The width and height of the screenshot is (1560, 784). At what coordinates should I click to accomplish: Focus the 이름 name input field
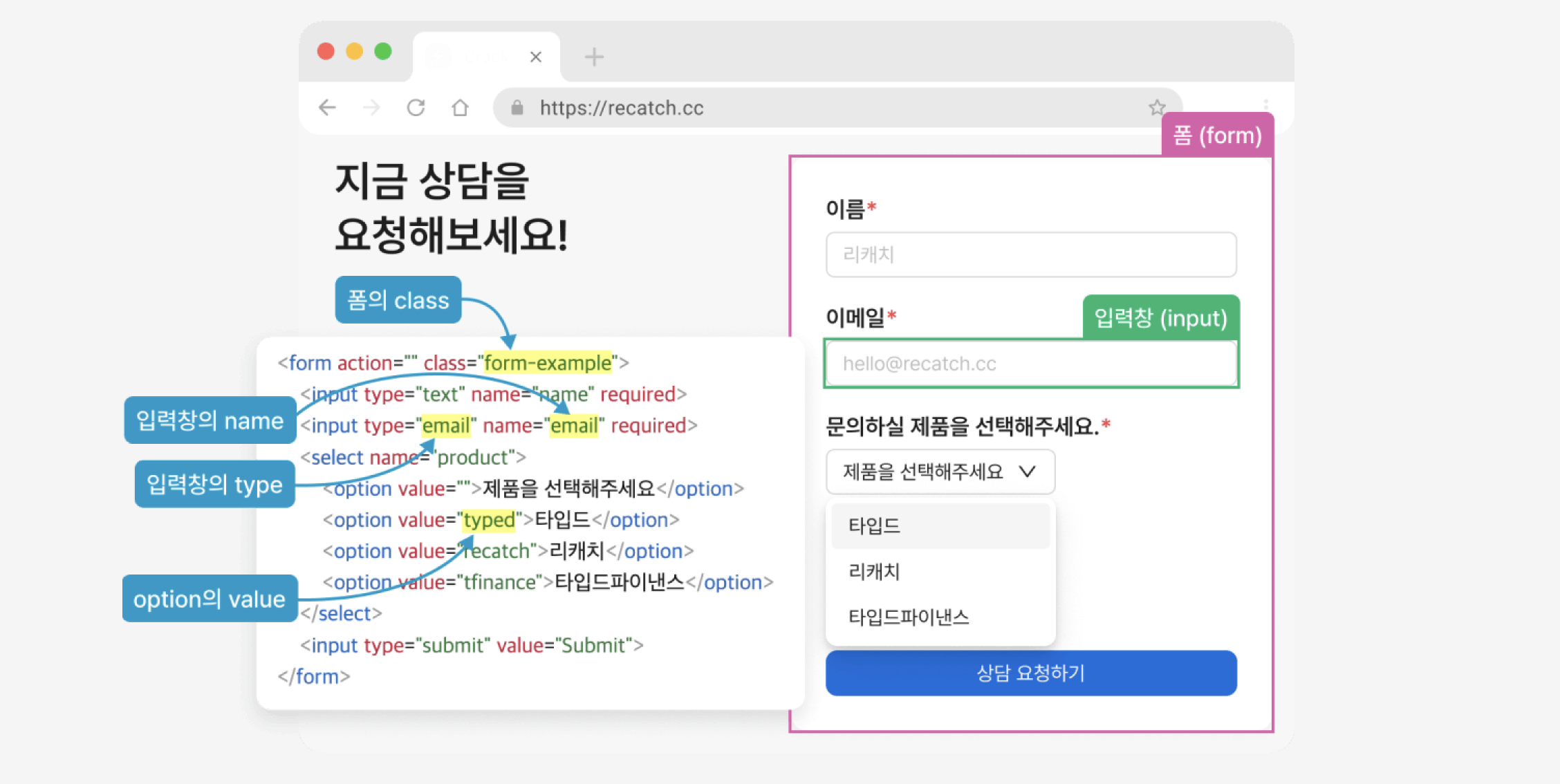pyautogui.click(x=1030, y=254)
